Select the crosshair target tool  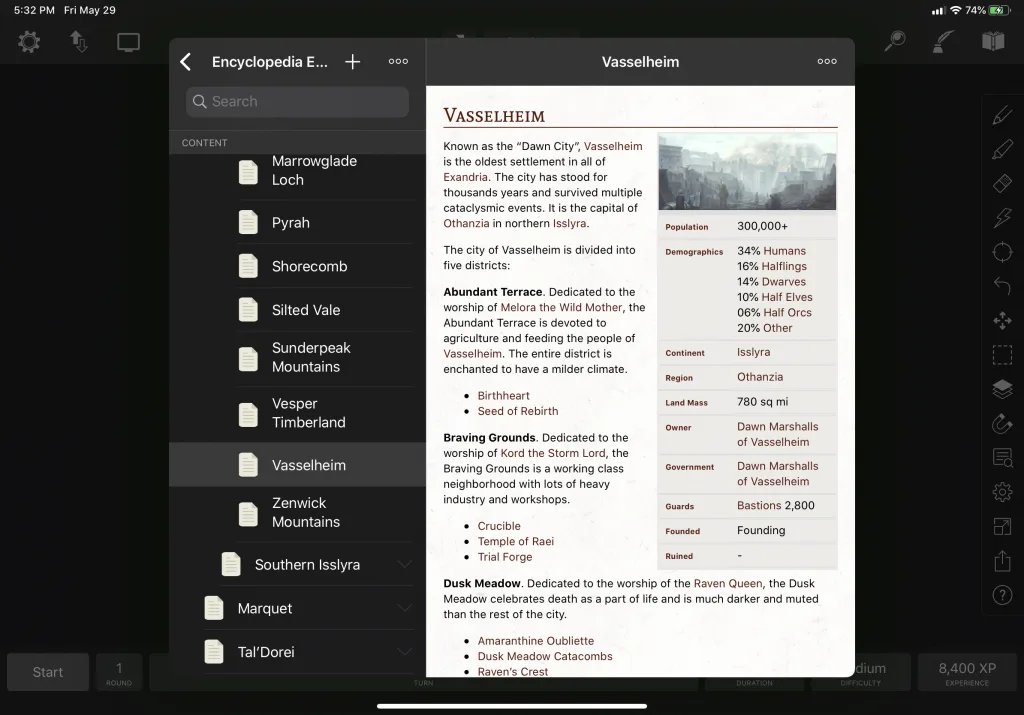(1002, 252)
